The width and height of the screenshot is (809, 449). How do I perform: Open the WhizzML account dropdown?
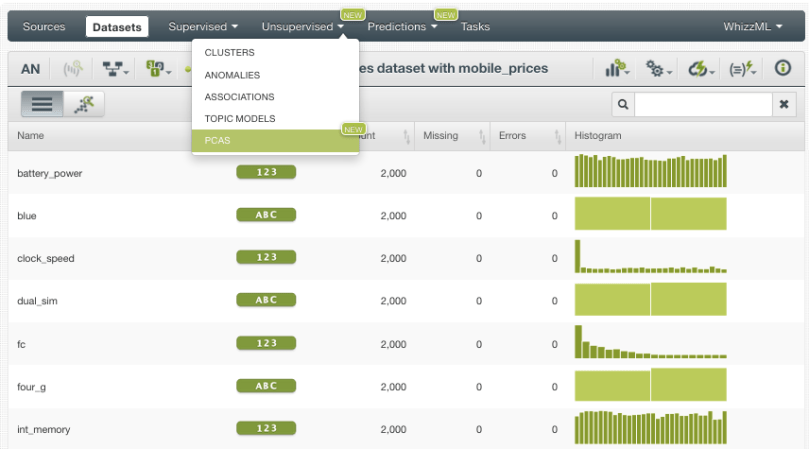coord(752,27)
